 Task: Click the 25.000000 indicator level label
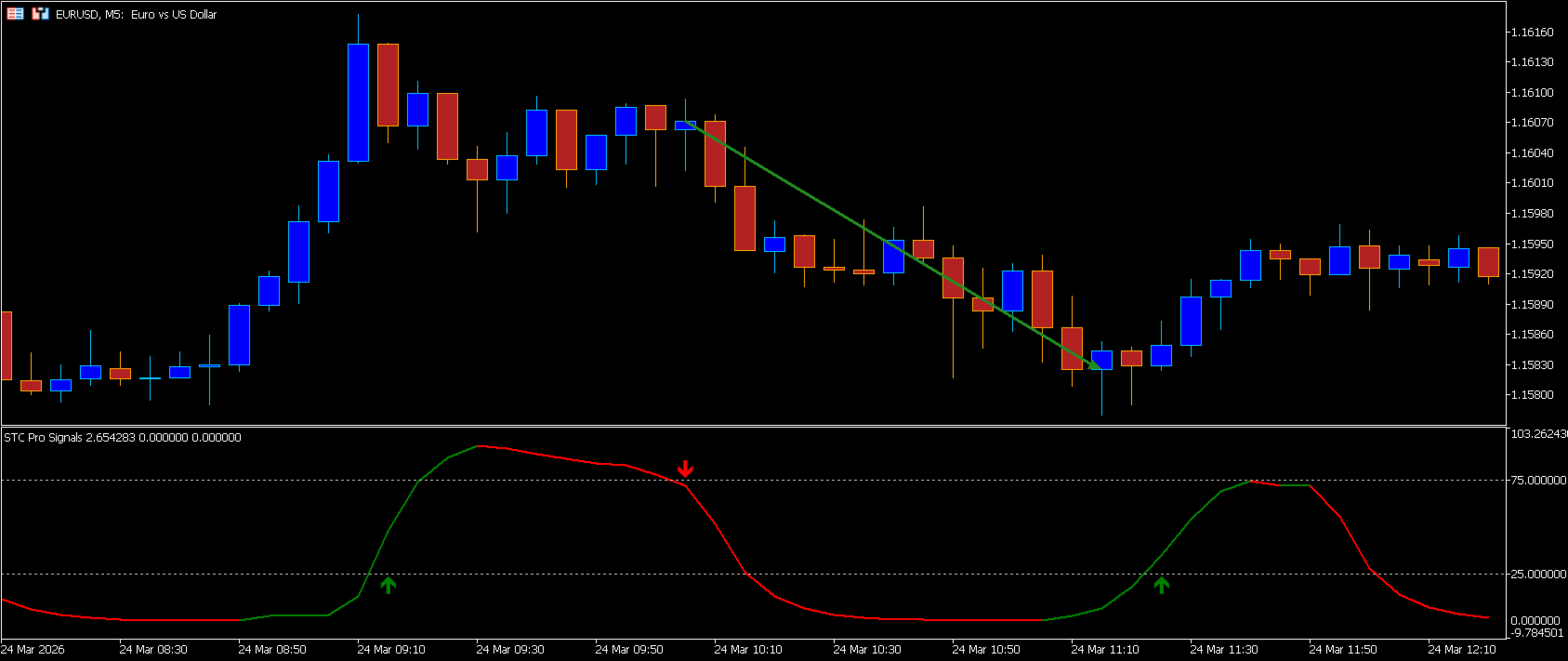[1538, 575]
